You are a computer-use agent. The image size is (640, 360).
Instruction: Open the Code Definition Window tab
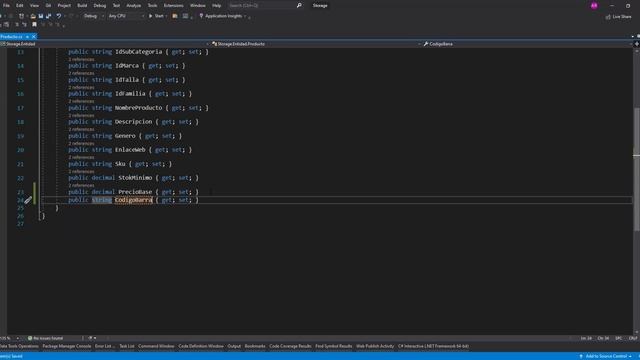click(x=201, y=346)
